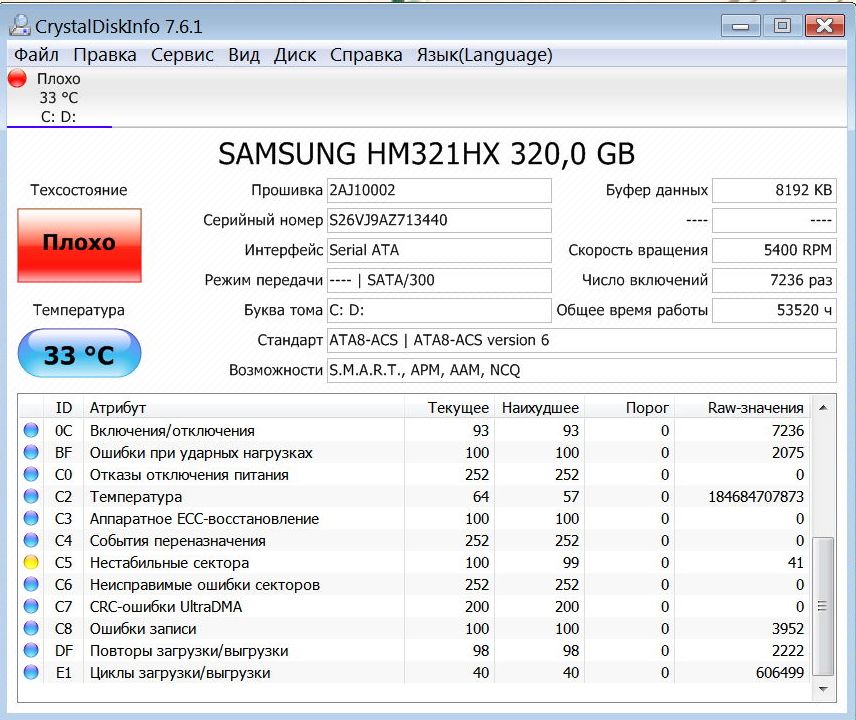This screenshot has height=720, width=856.
Task: Click the Буква тома field C: D:
Action: point(439,311)
